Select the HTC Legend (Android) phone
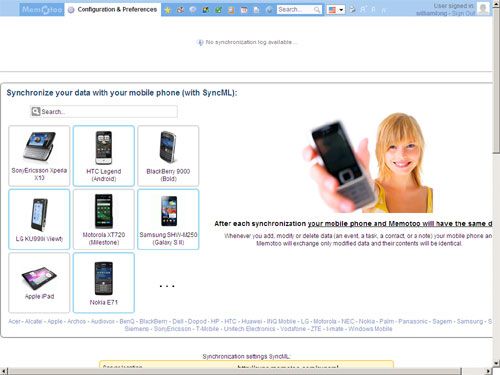 (x=104, y=156)
